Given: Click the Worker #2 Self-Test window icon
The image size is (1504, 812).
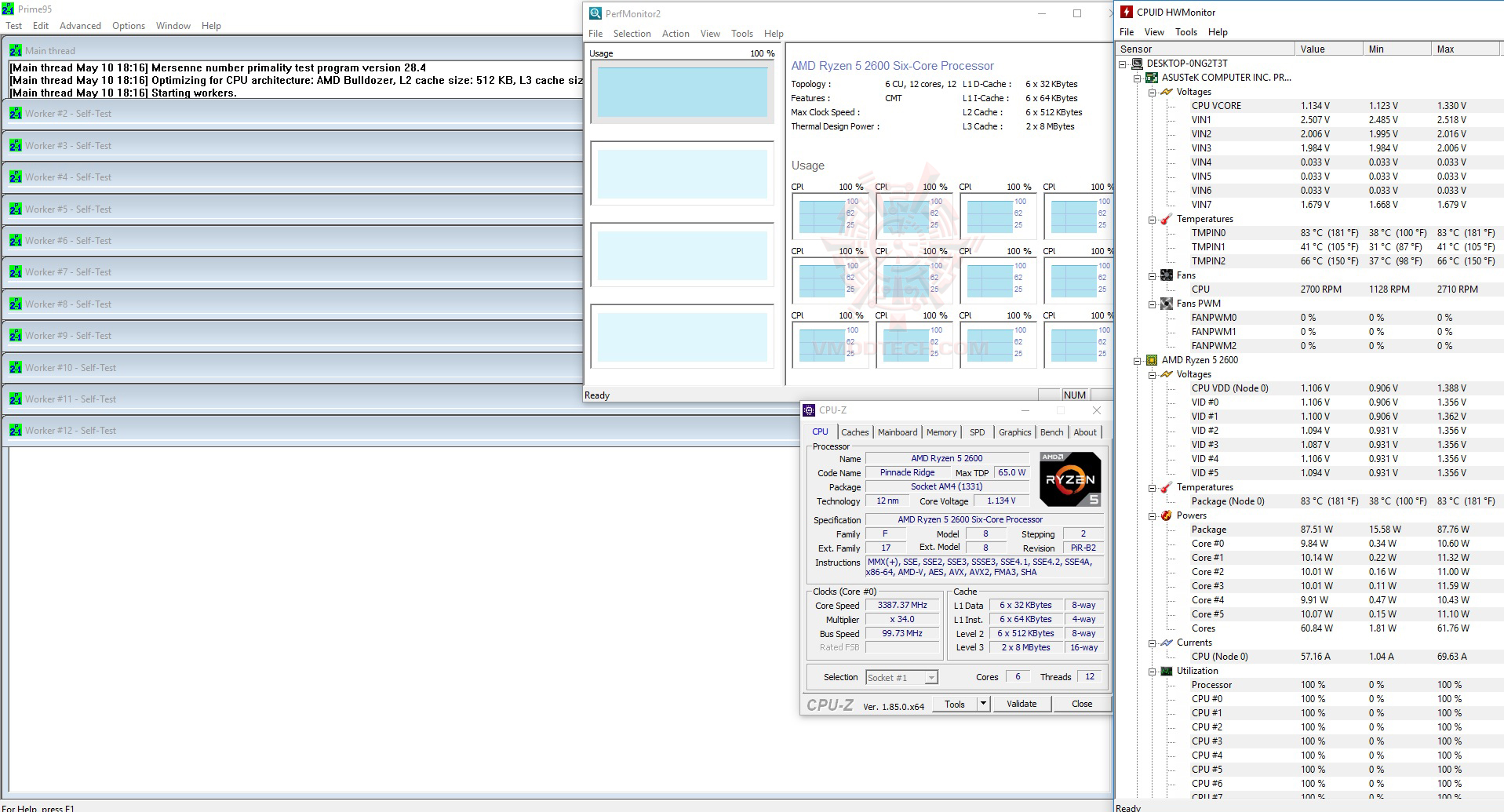Looking at the screenshot, I should coord(16,114).
